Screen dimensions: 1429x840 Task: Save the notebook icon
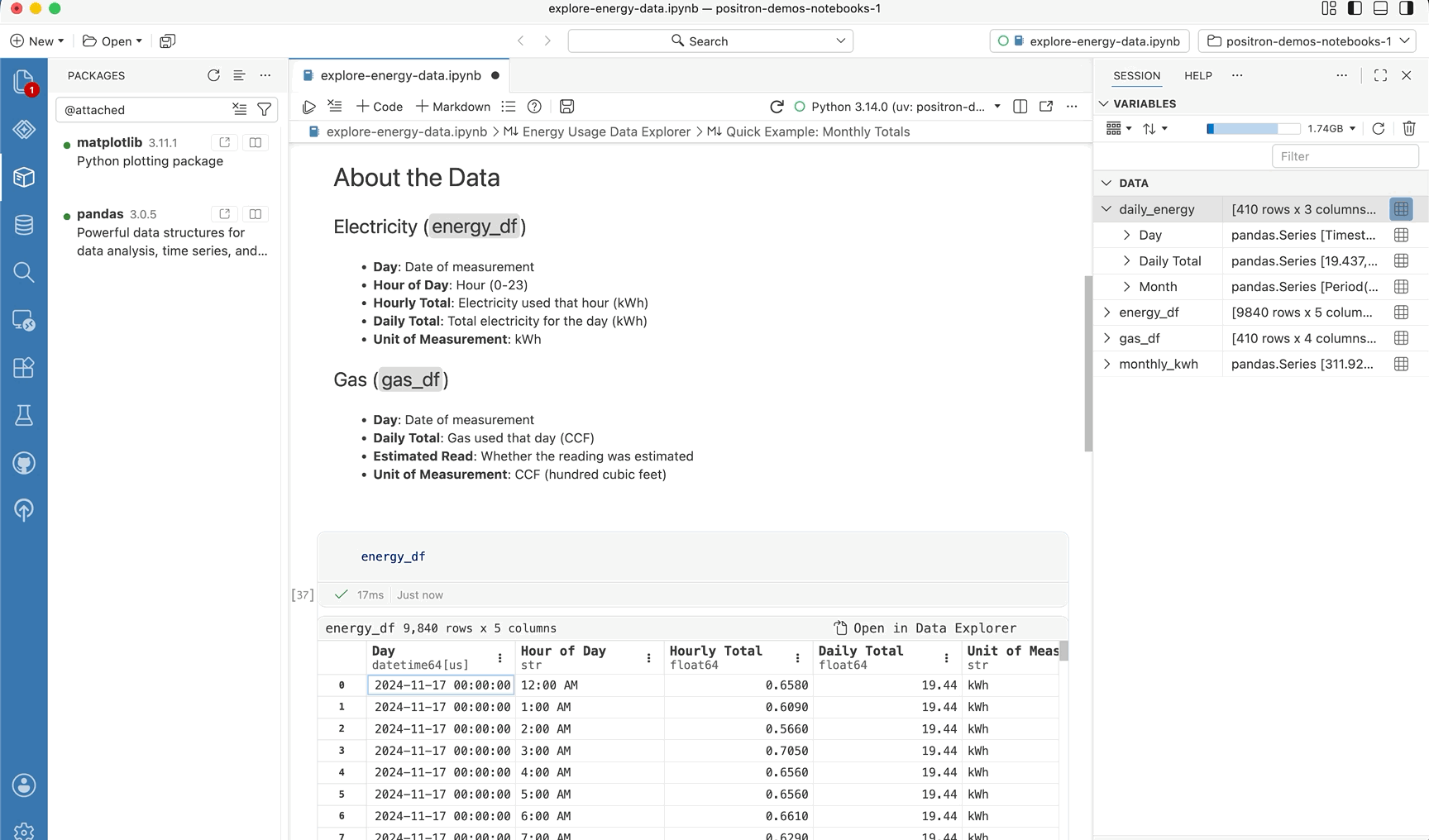(566, 107)
